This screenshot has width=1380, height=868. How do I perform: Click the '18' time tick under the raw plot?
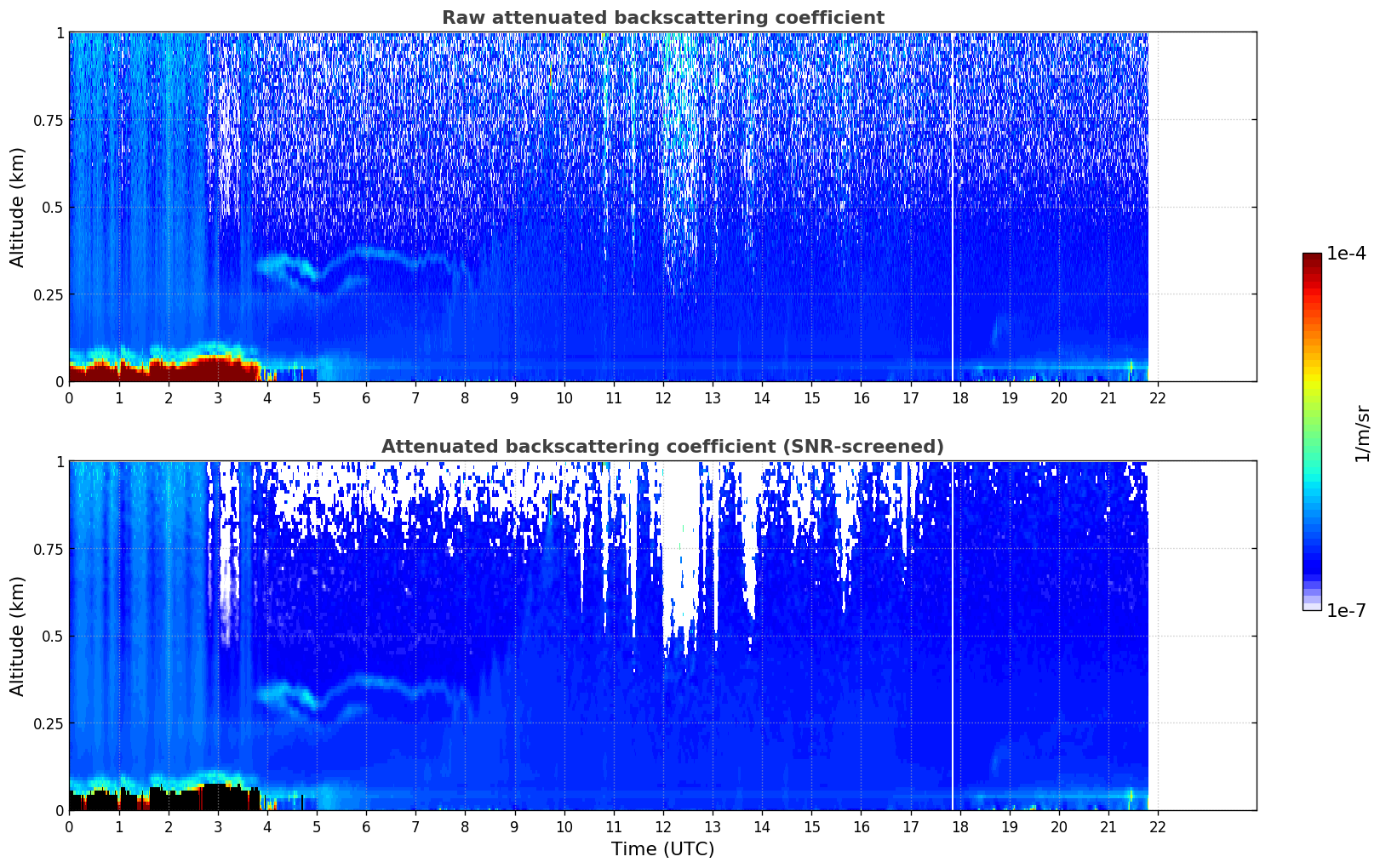click(960, 397)
